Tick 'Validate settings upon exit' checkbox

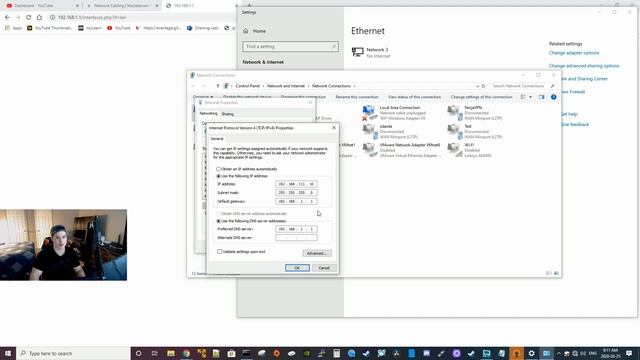220,251
